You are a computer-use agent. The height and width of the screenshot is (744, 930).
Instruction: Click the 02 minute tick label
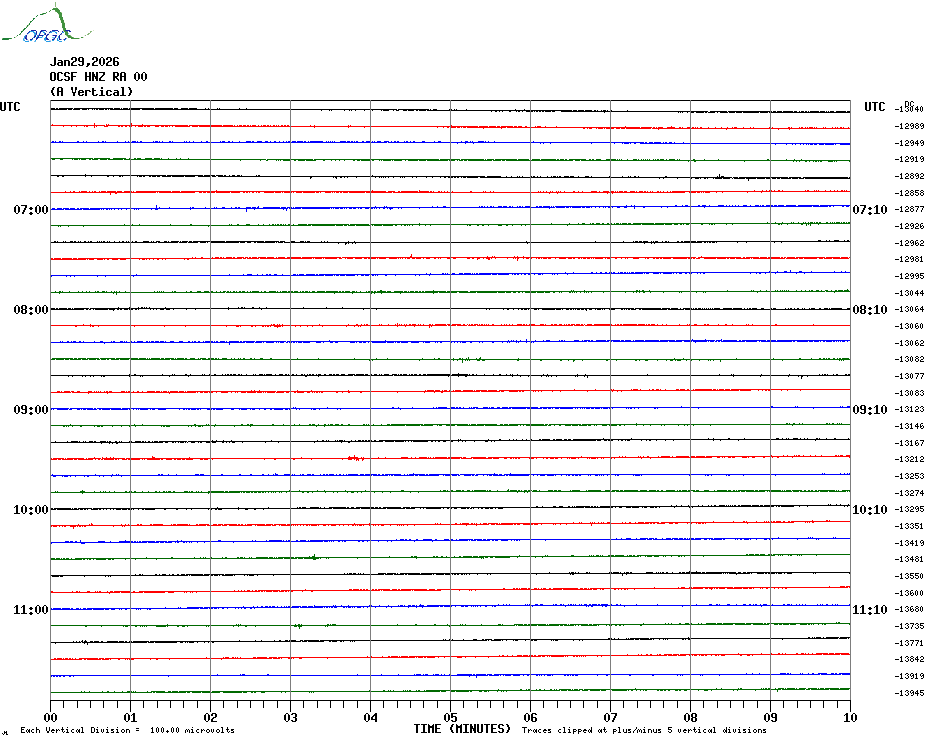click(211, 717)
